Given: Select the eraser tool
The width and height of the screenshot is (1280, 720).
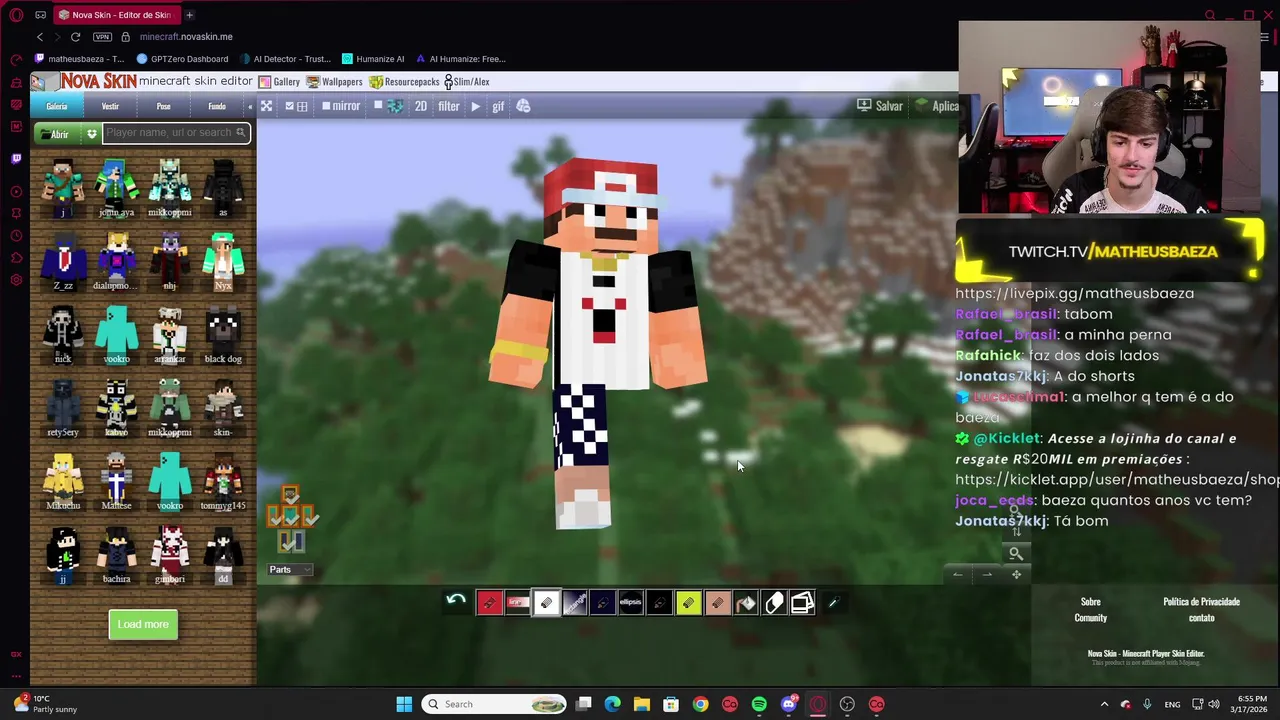Looking at the screenshot, I should click(775, 603).
